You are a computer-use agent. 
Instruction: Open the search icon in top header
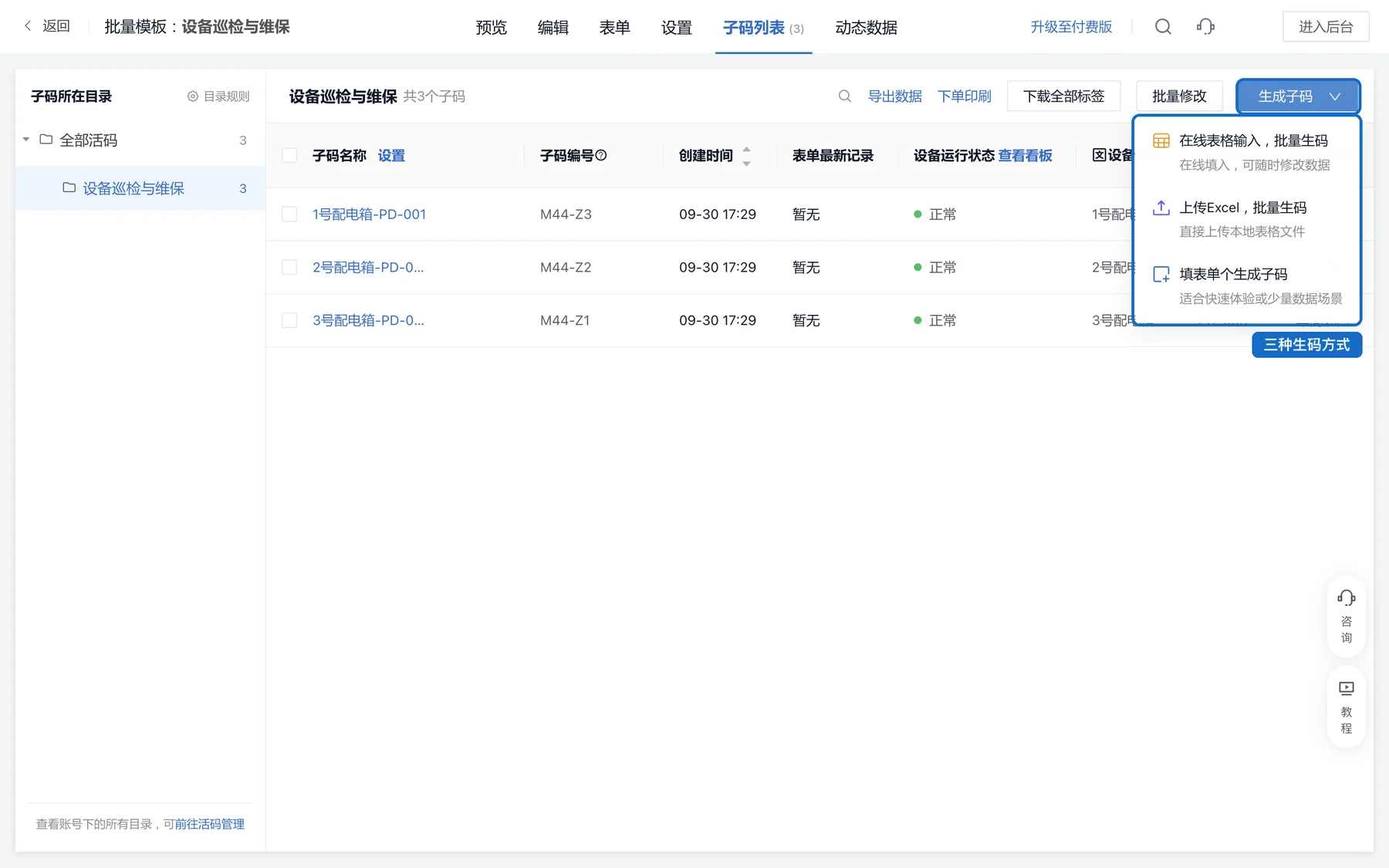pos(1163,27)
